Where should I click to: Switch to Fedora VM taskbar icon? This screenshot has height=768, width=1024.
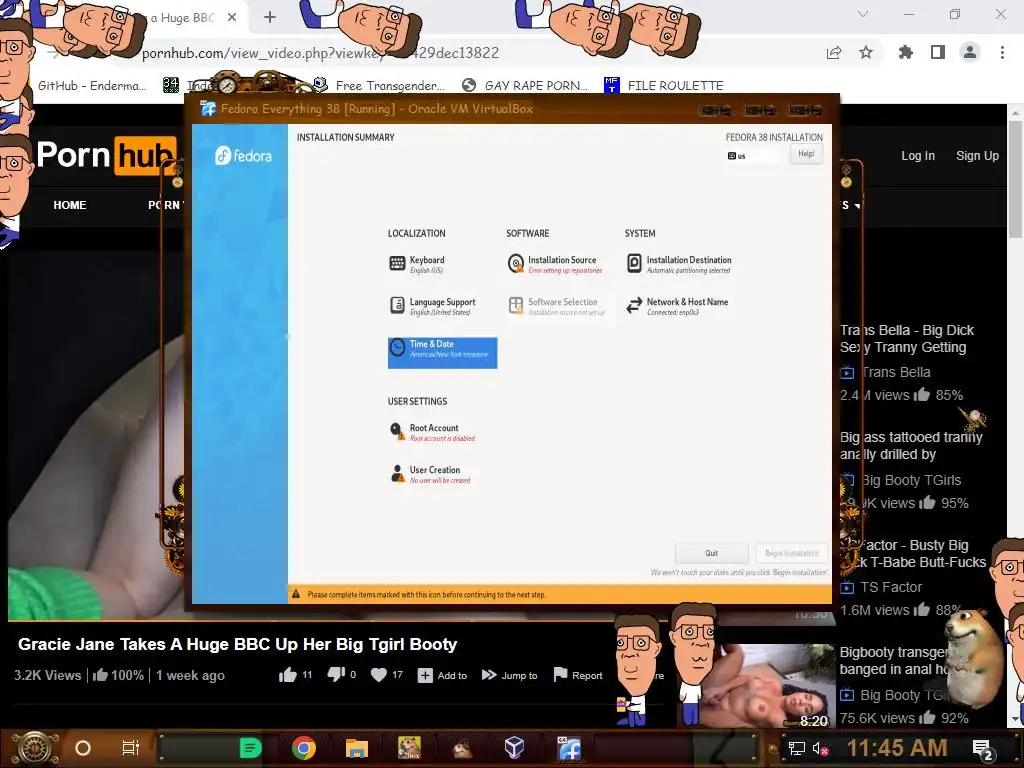569,748
